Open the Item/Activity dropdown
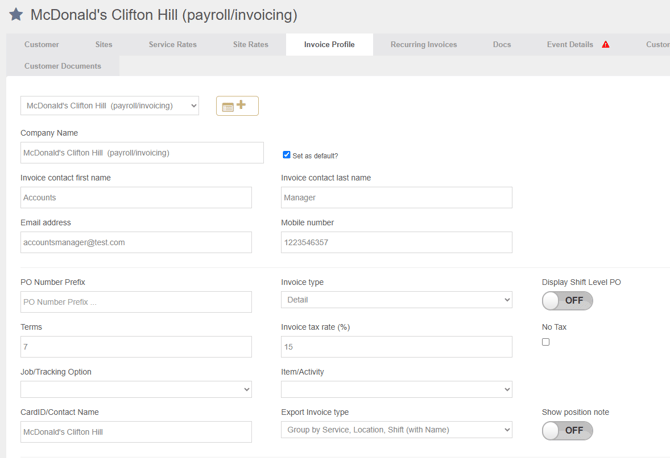 397,389
